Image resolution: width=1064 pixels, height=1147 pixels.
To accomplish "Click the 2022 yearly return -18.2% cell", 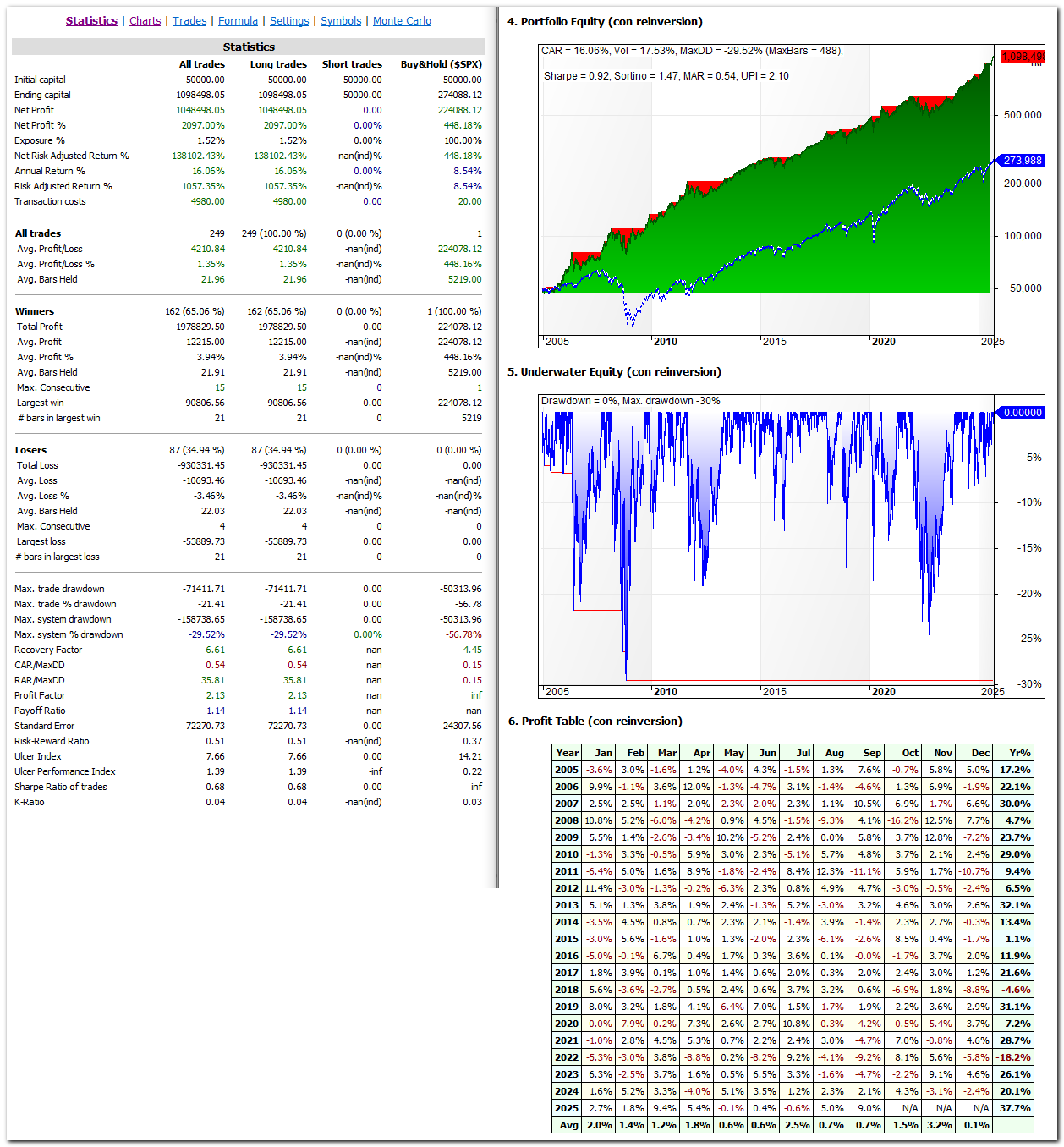I will (1014, 1057).
